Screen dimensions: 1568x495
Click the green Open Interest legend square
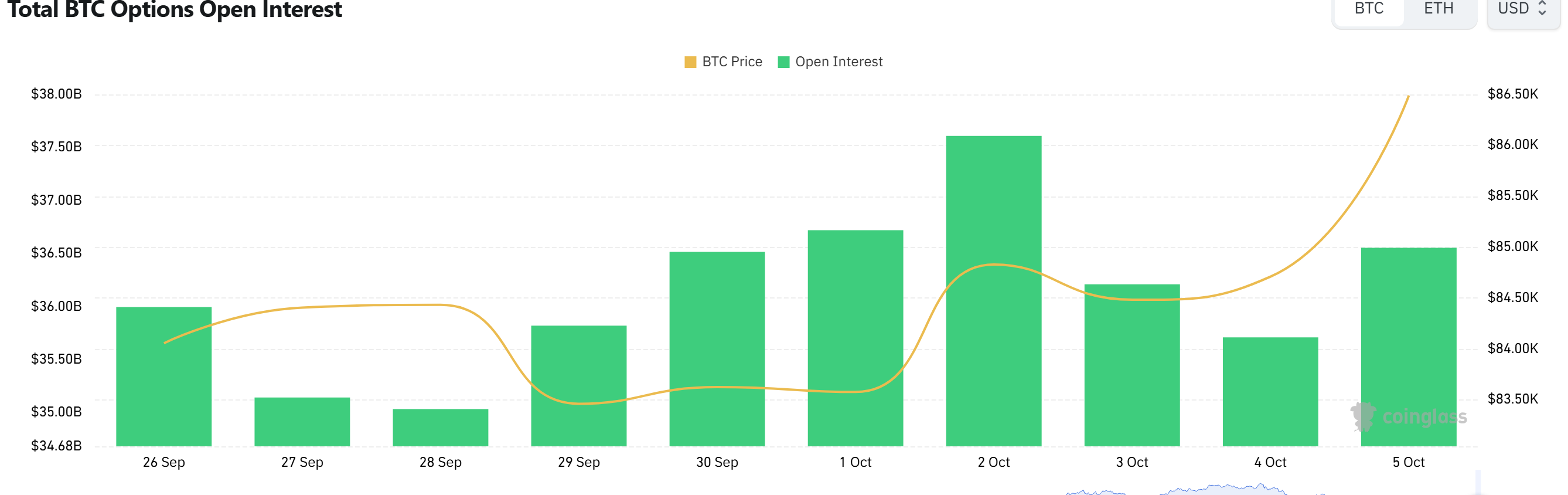click(783, 62)
